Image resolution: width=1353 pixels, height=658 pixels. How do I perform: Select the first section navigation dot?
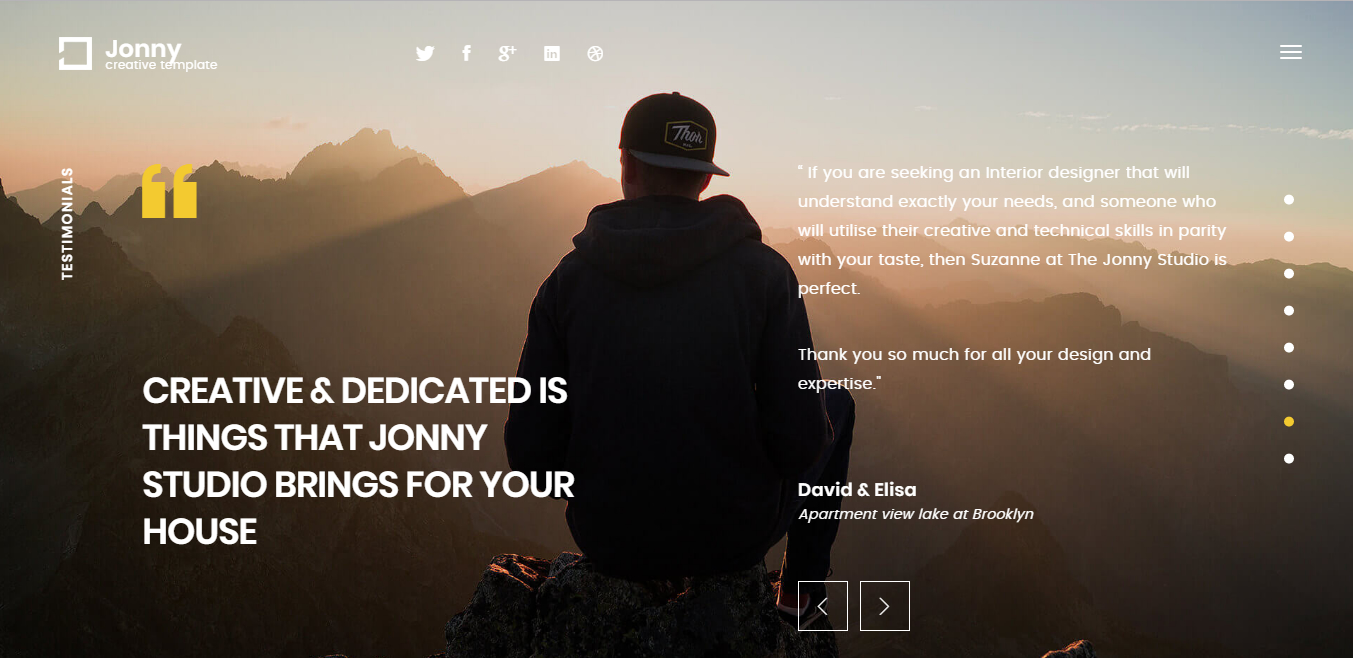[1289, 200]
